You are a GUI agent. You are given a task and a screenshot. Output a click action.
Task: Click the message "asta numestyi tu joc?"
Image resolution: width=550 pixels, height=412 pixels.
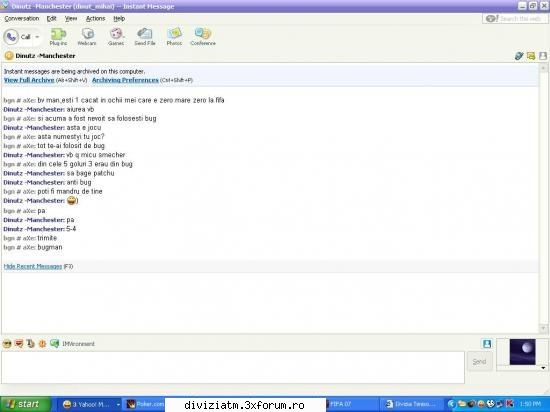tap(71, 137)
